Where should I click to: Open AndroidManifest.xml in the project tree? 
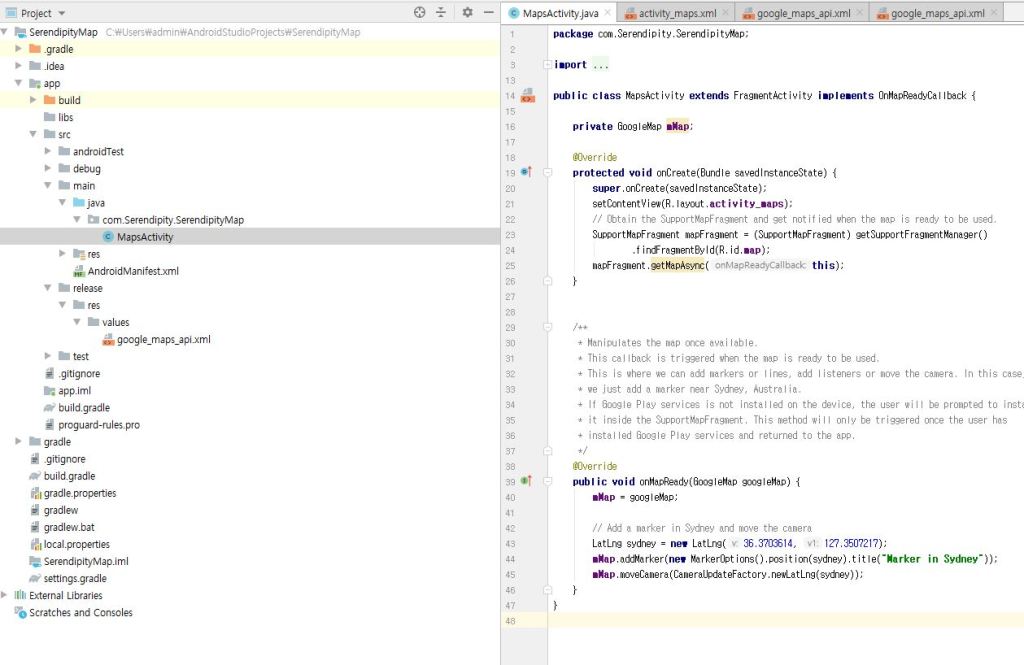(x=133, y=271)
